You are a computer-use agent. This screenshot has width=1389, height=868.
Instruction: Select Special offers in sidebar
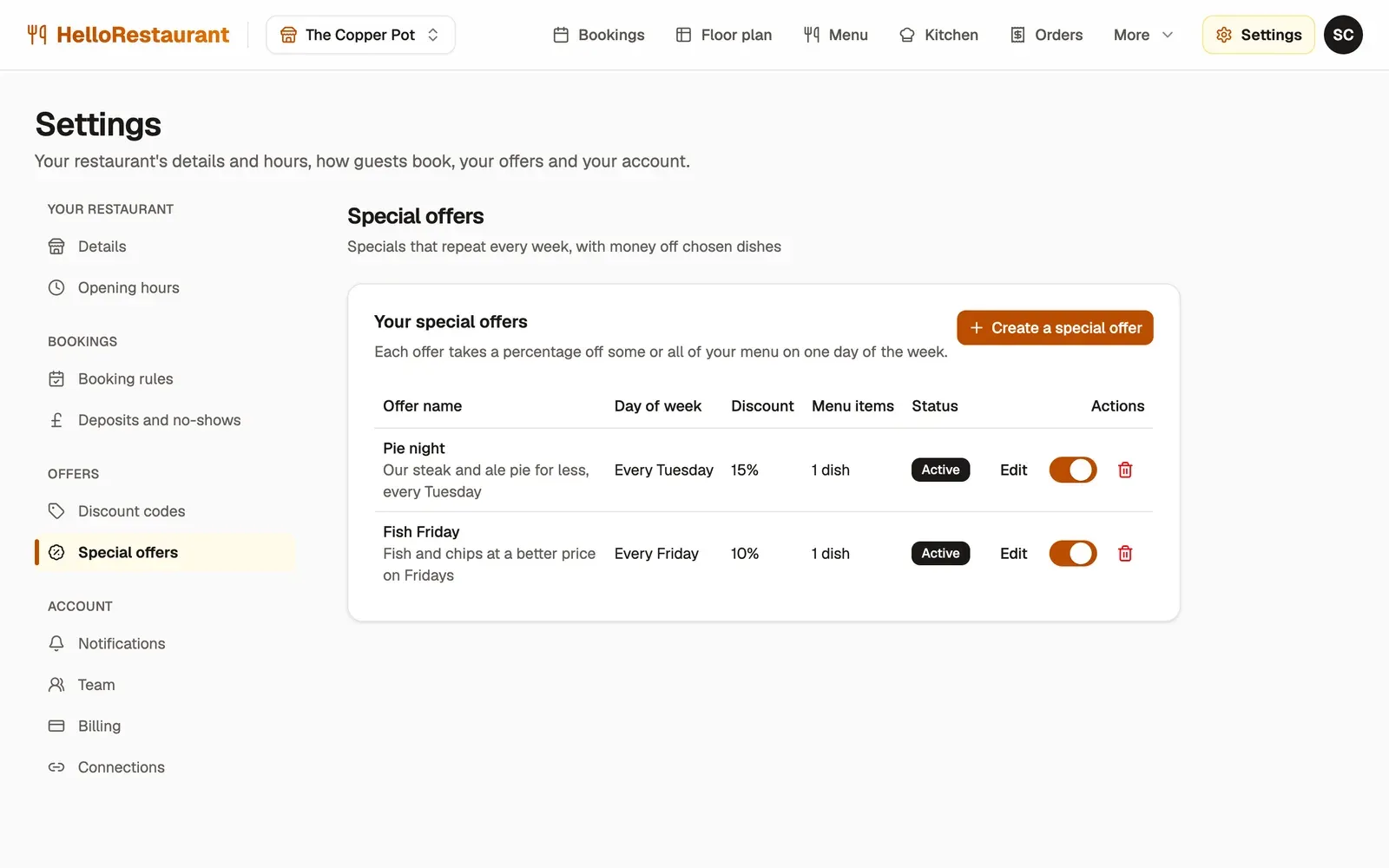point(165,552)
